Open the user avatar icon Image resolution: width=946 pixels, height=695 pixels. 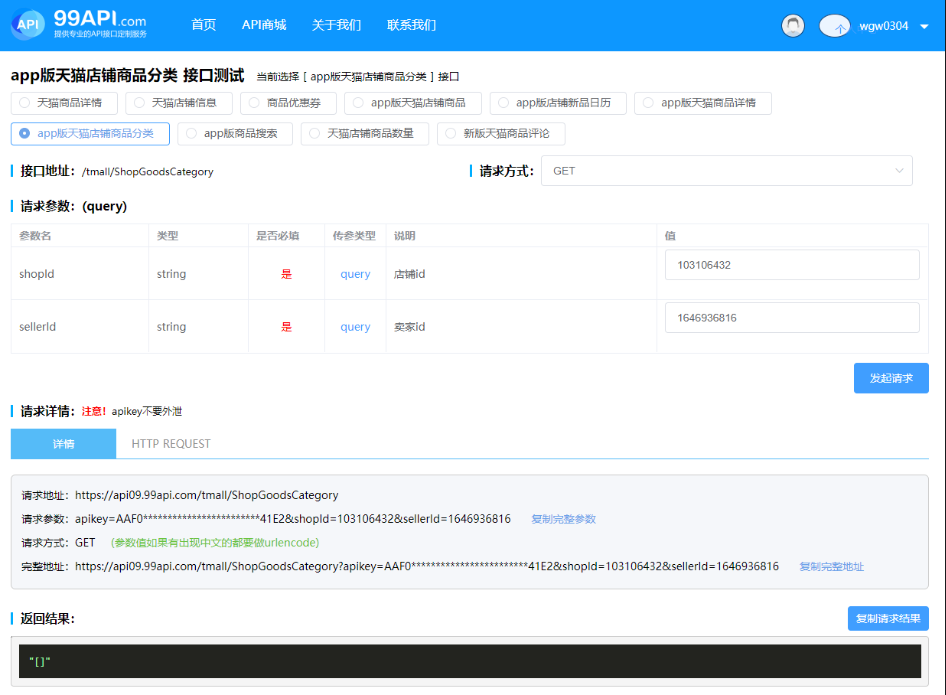[x=793, y=25]
